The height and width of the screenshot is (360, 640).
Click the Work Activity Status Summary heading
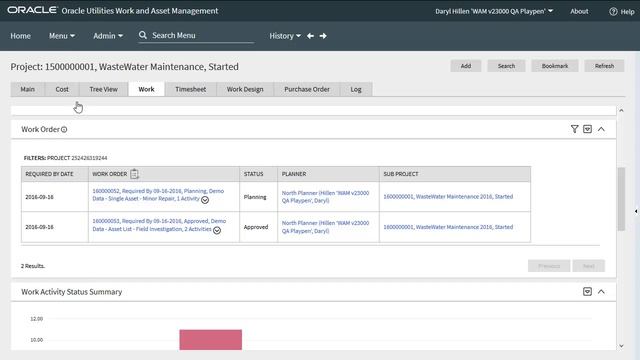(71, 292)
